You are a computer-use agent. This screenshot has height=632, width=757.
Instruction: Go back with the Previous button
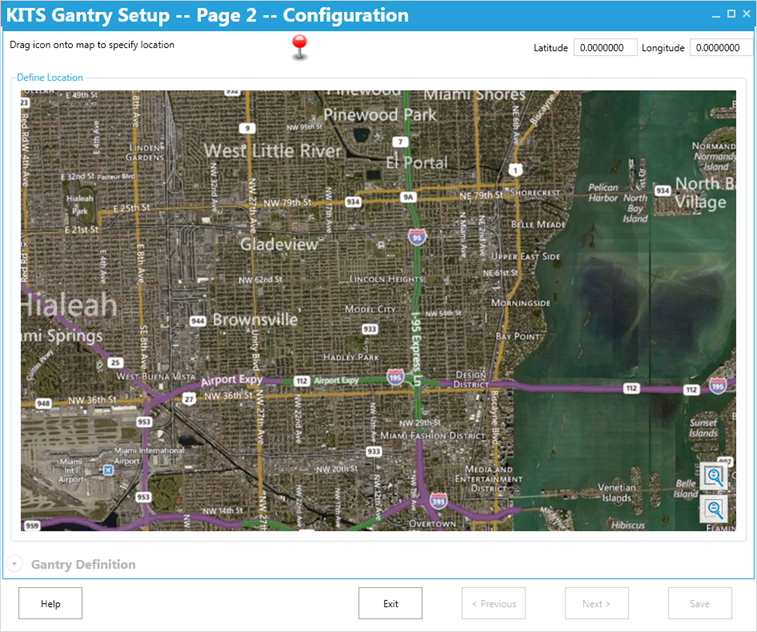493,603
